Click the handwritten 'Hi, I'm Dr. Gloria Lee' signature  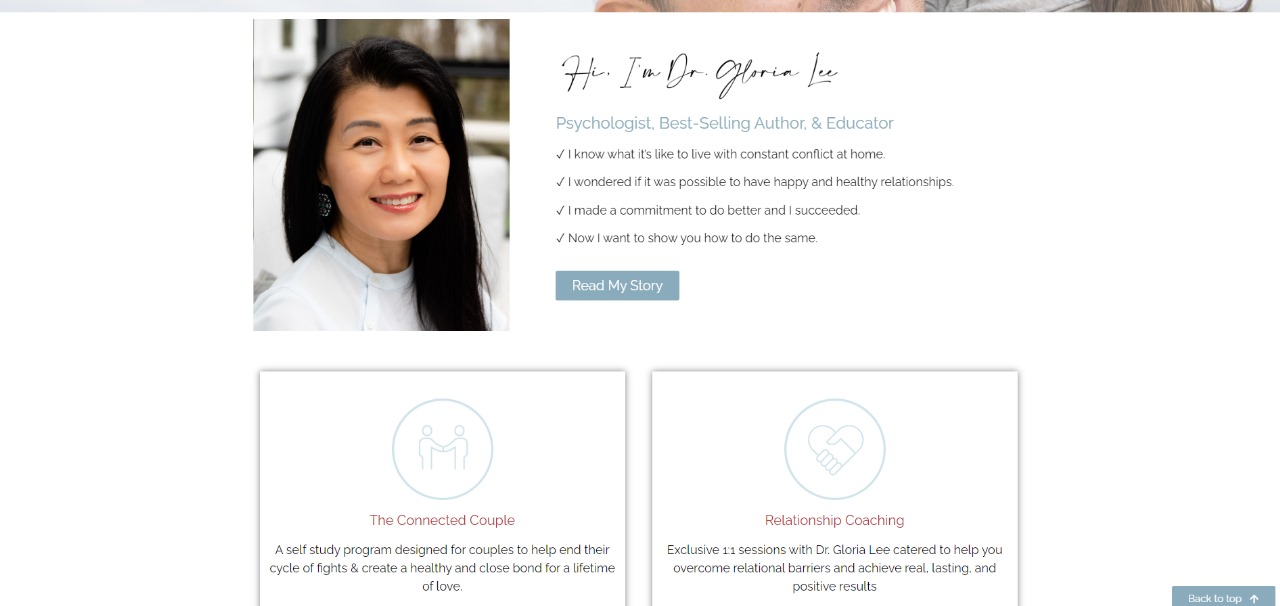pyautogui.click(x=699, y=74)
